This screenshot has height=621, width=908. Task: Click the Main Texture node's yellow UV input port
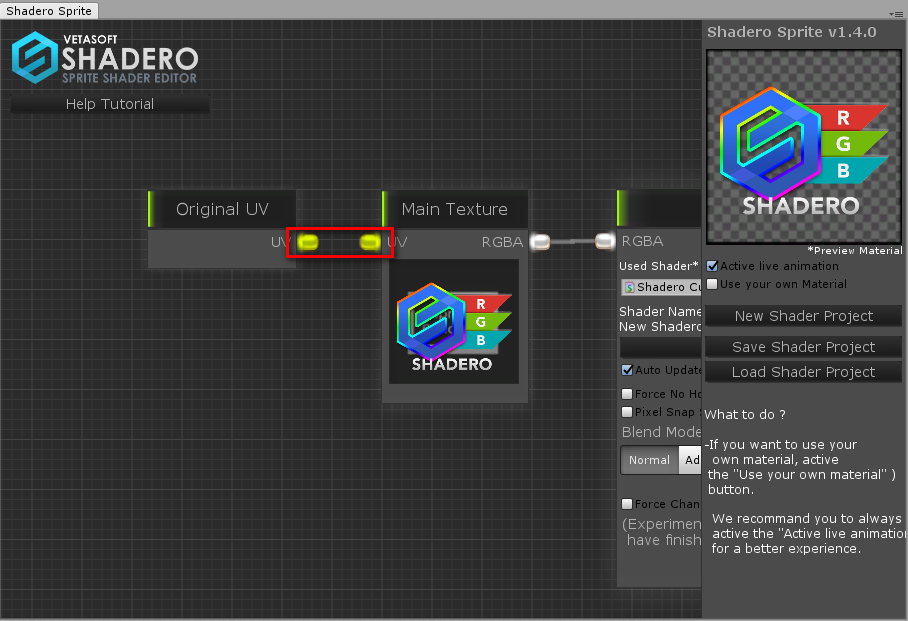click(370, 242)
